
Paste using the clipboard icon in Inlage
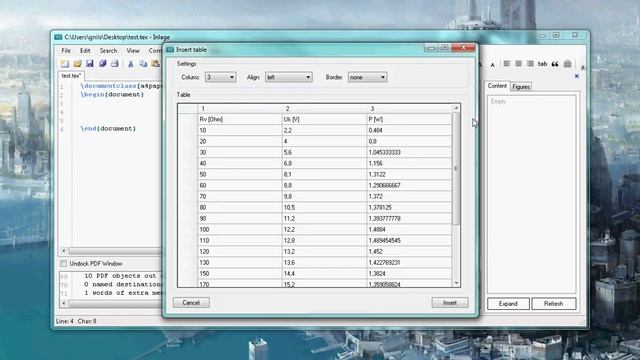click(156, 64)
